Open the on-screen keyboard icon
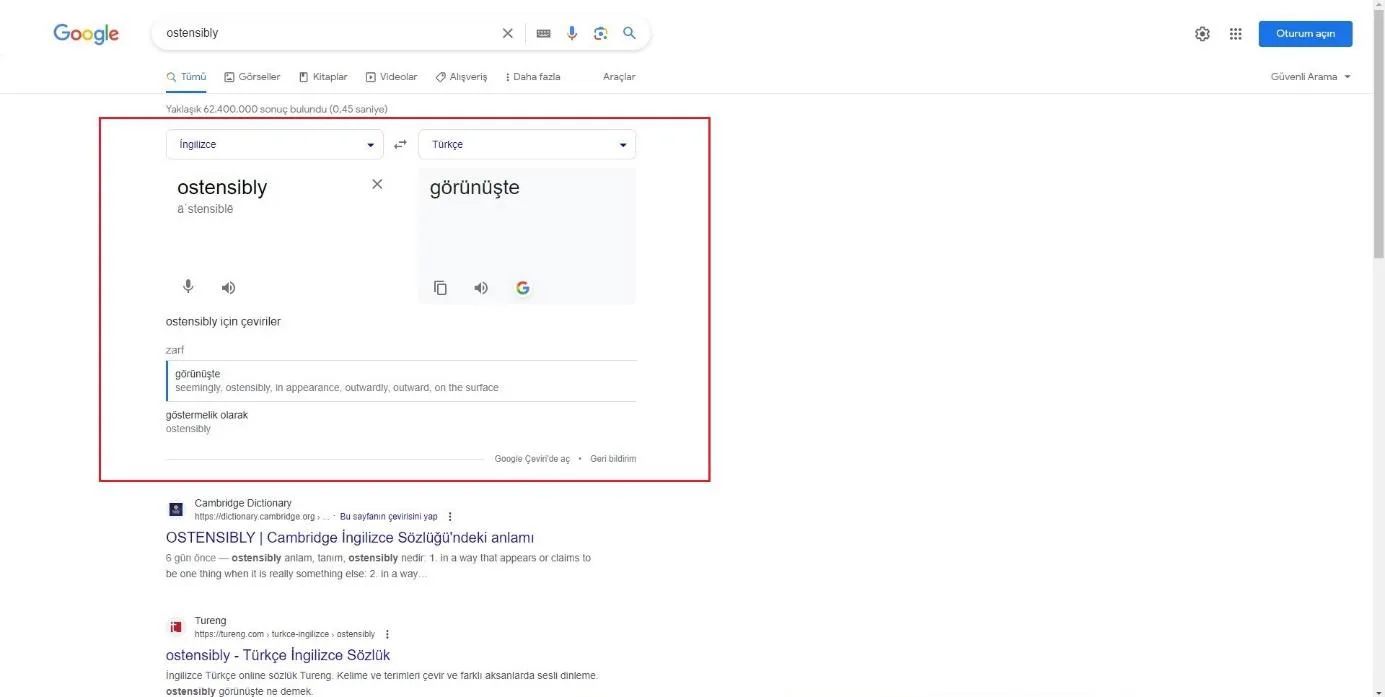The height and width of the screenshot is (697, 1385). [x=543, y=33]
